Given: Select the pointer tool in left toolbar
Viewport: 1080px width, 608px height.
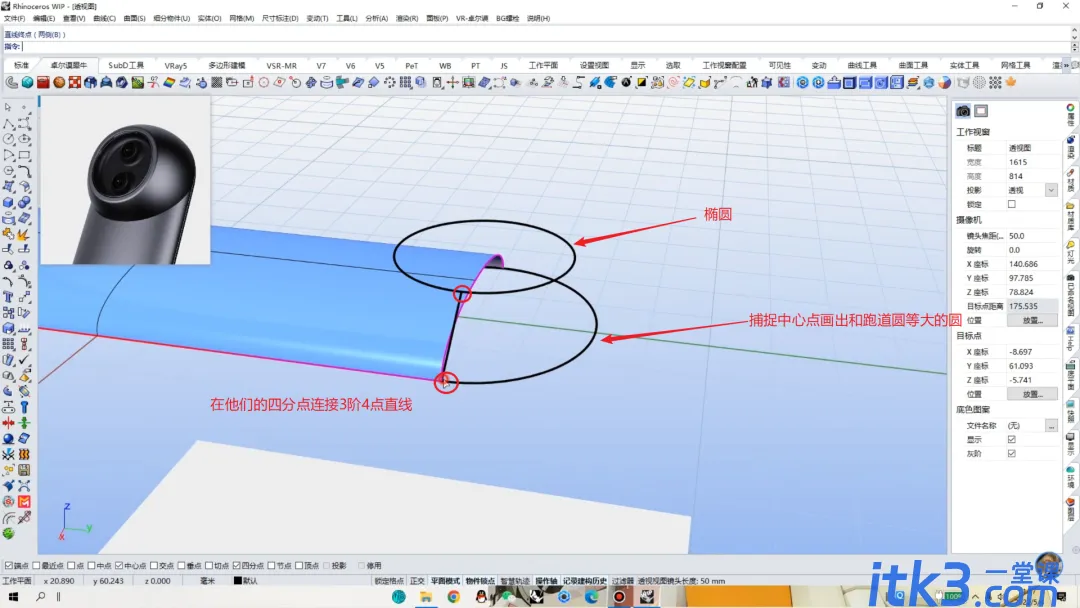Looking at the screenshot, I should (x=8, y=107).
